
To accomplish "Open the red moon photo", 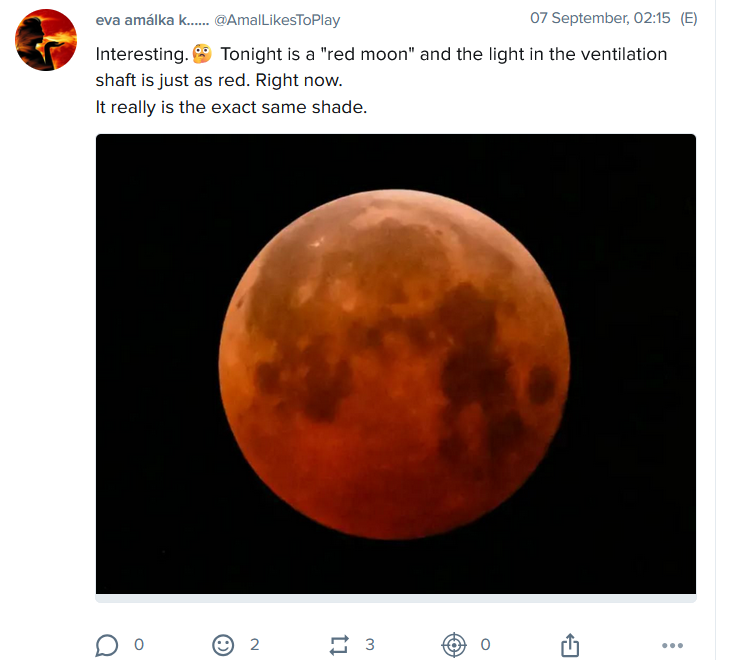I will pyautogui.click(x=395, y=365).
